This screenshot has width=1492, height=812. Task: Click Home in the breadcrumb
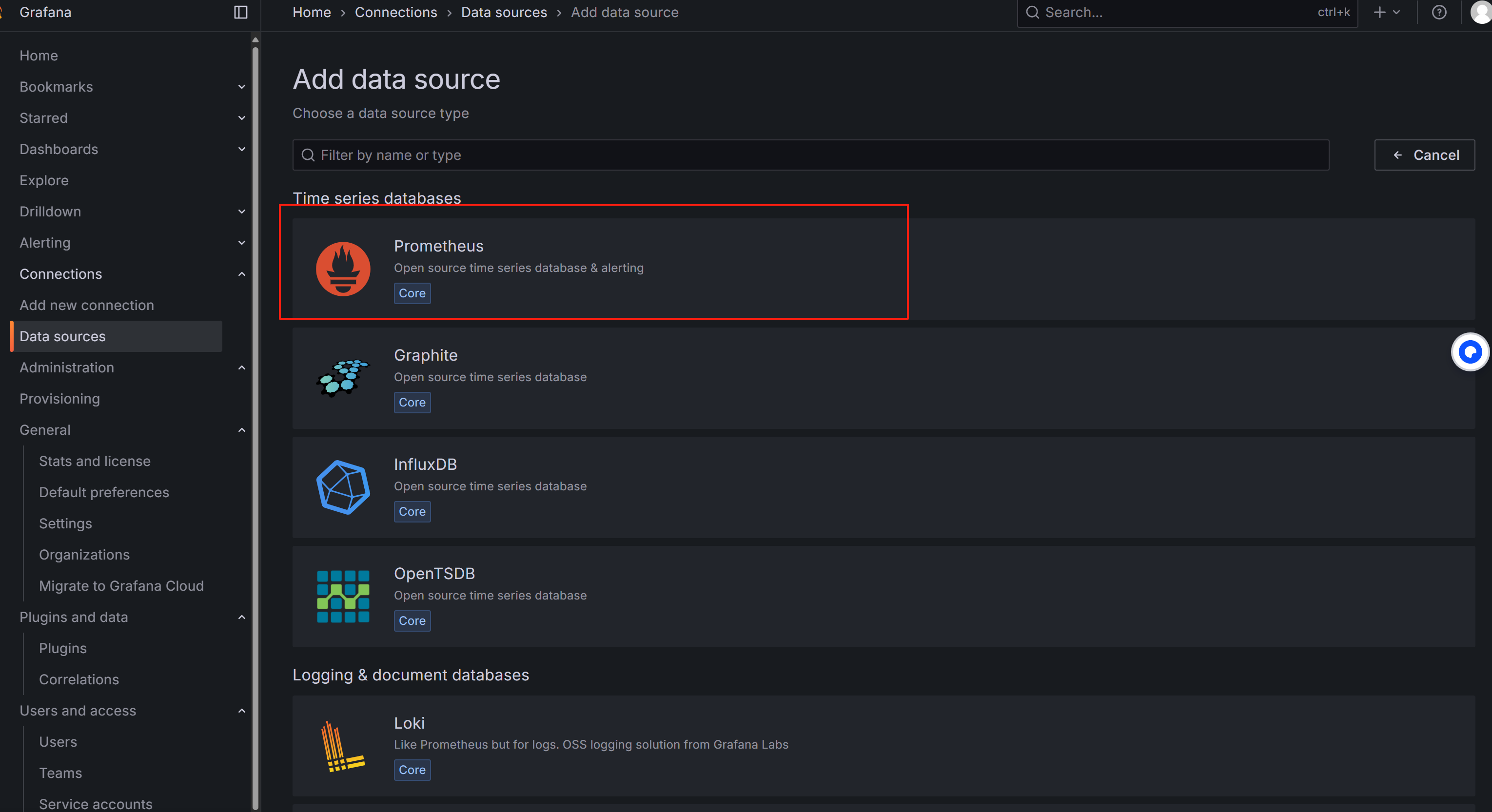[x=312, y=12]
